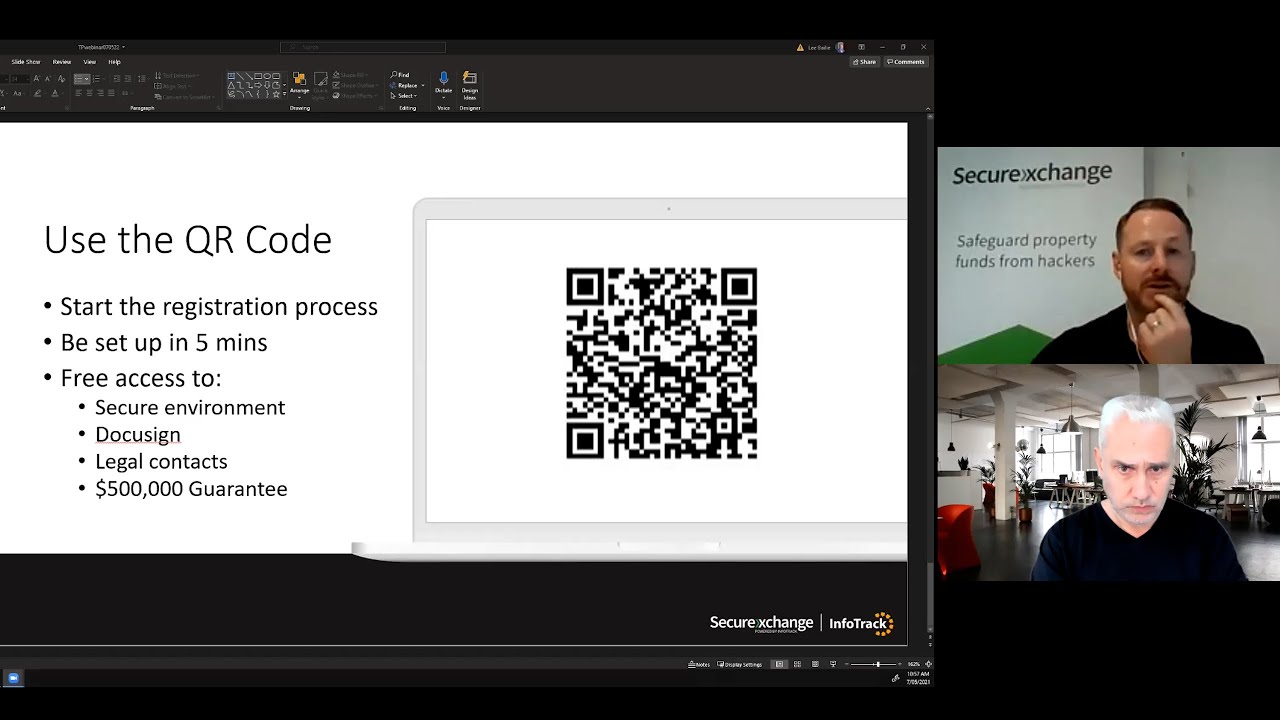Zoom in with the plus button

(901, 664)
